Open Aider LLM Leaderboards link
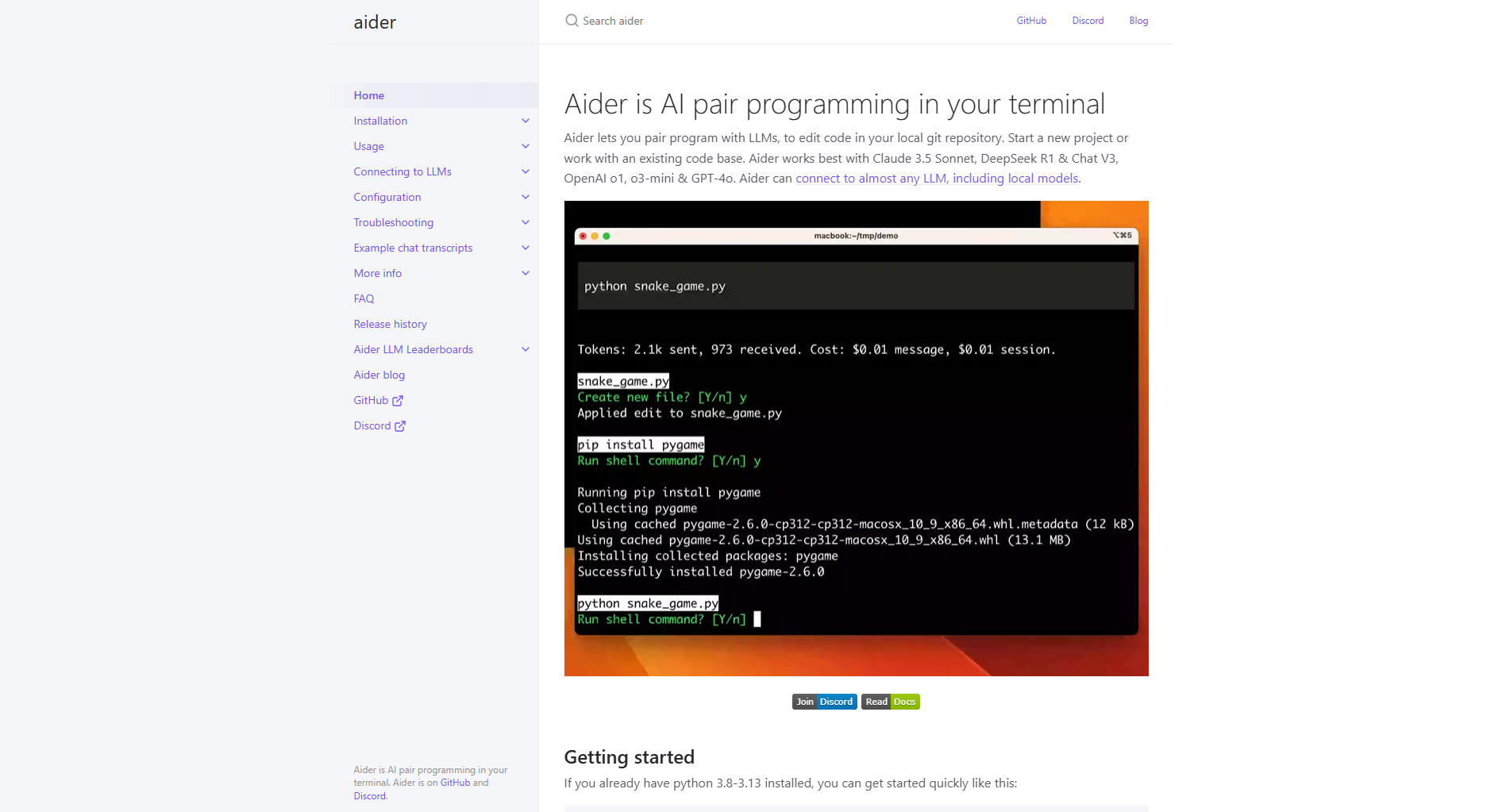1502x812 pixels. coord(414,349)
